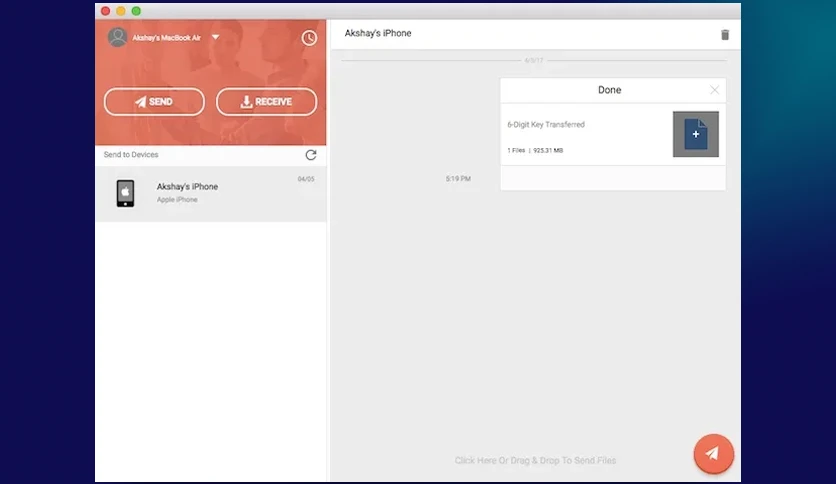836x484 pixels.
Task: Click the iPhone device icon
Action: (125, 193)
